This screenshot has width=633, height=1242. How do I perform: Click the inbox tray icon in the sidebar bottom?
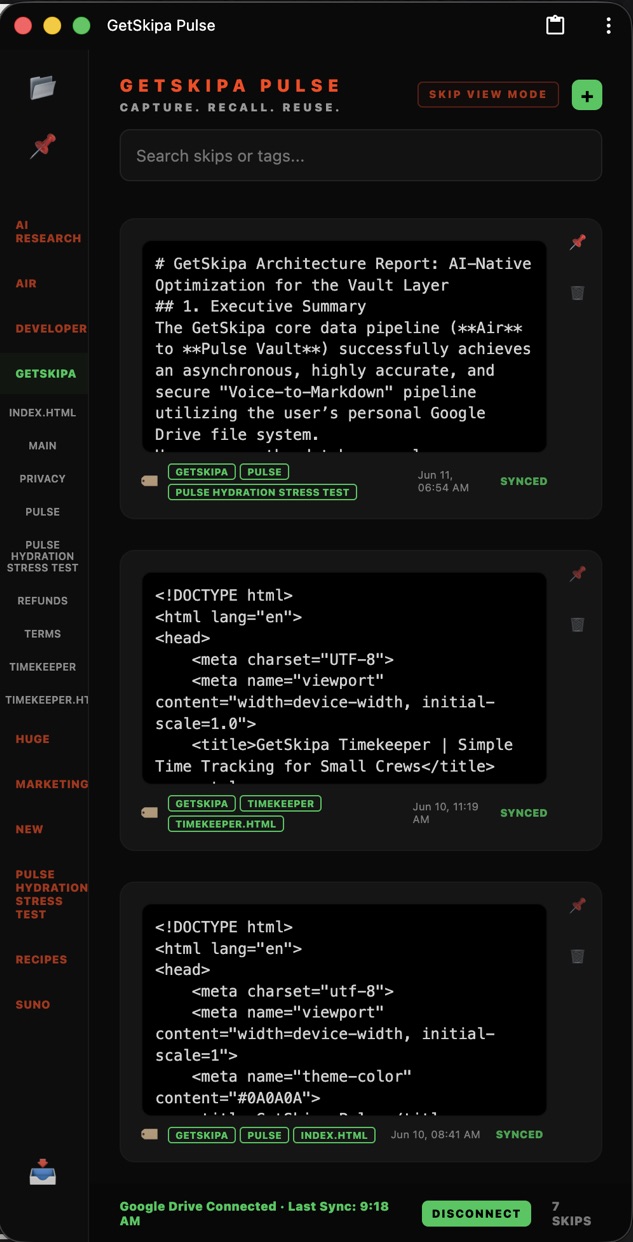pyautogui.click(x=43, y=1171)
